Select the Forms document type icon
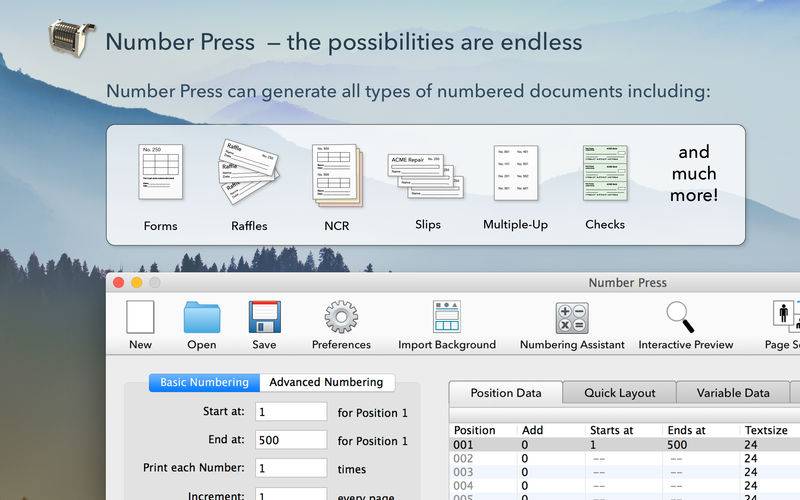The width and height of the screenshot is (800, 500). 160,172
